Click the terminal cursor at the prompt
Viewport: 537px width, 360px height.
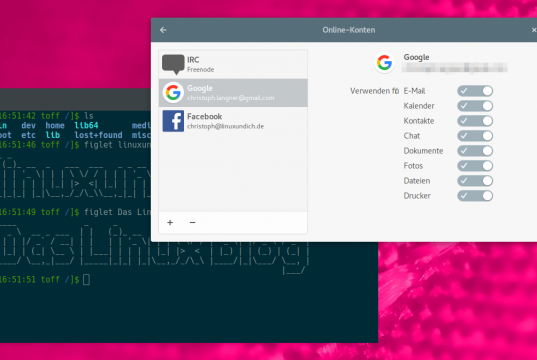click(x=86, y=280)
